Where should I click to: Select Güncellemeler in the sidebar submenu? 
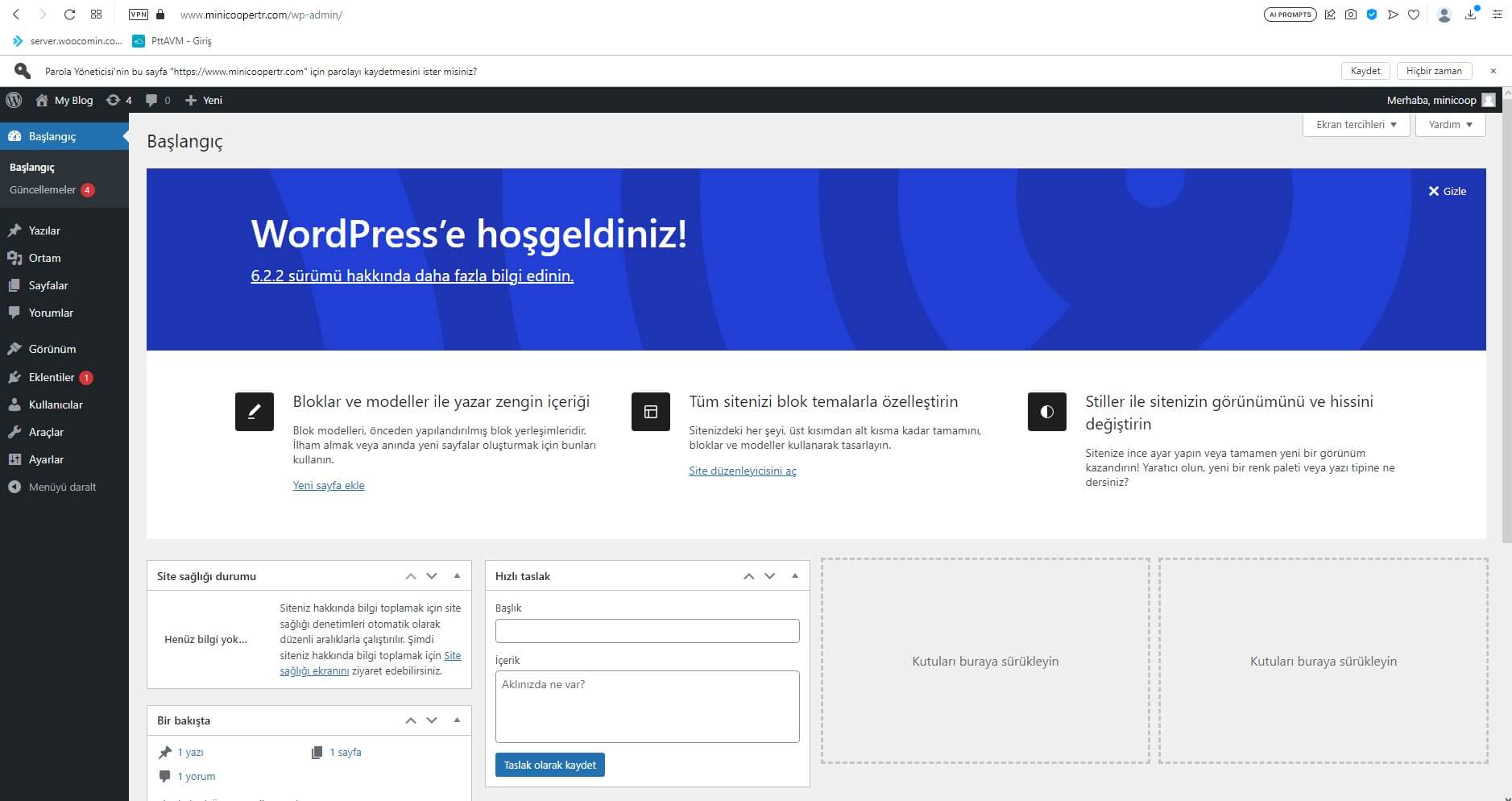[x=44, y=189]
